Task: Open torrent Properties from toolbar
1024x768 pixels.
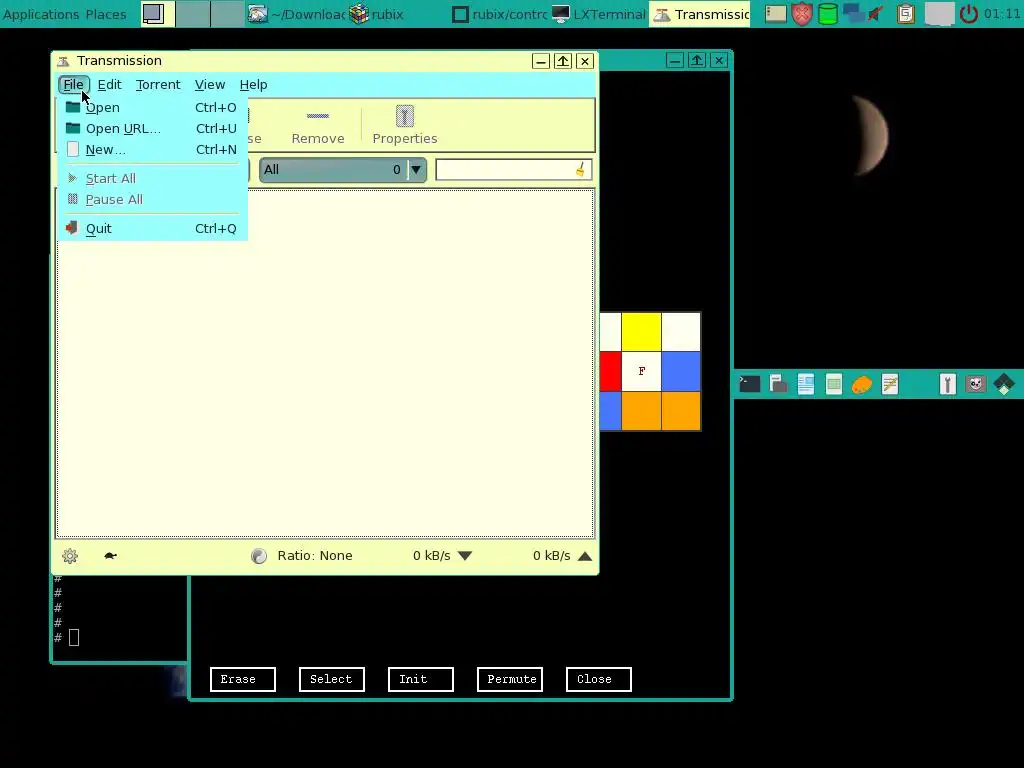Action: click(404, 125)
